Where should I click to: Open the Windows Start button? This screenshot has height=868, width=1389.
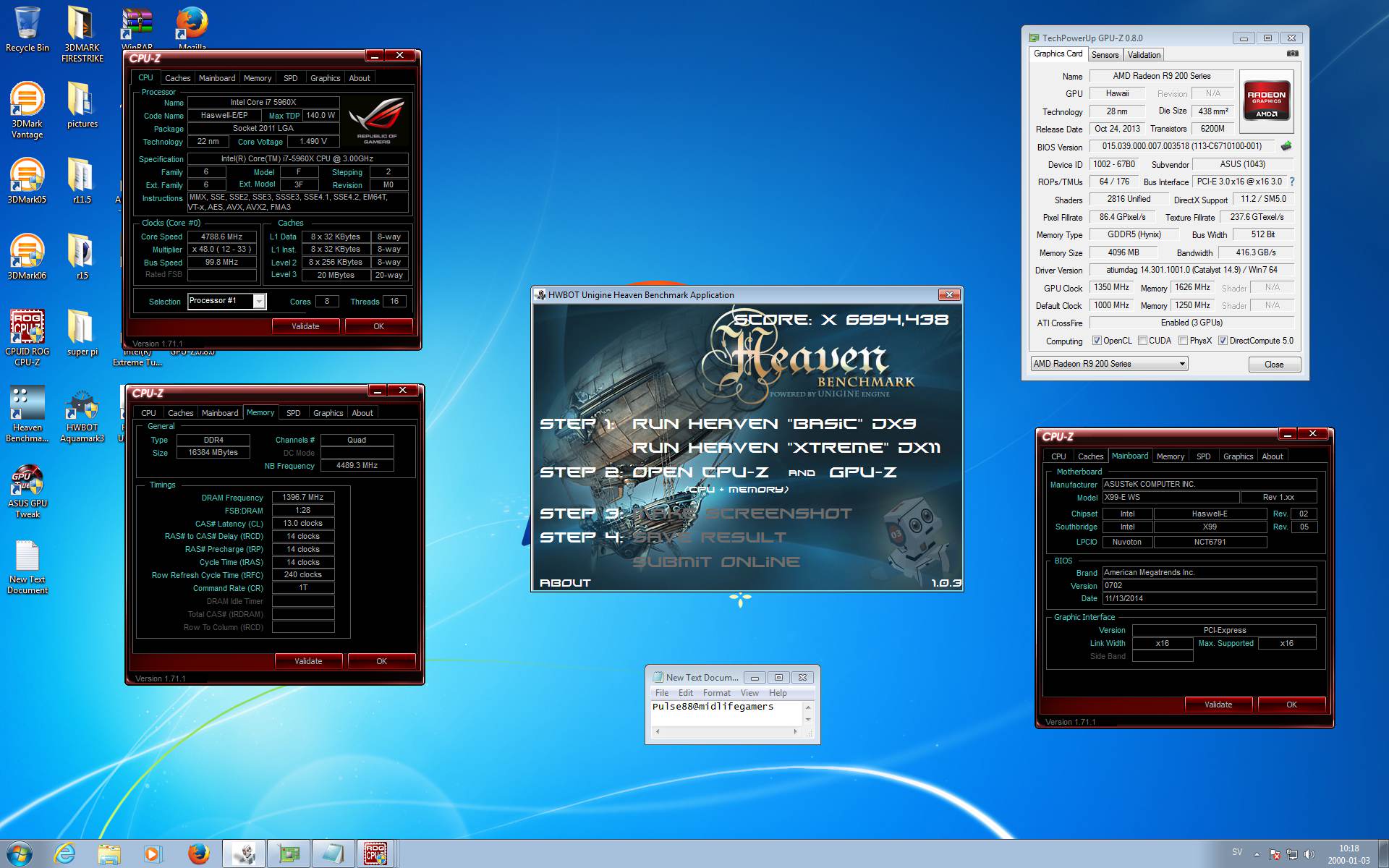pos(20,854)
